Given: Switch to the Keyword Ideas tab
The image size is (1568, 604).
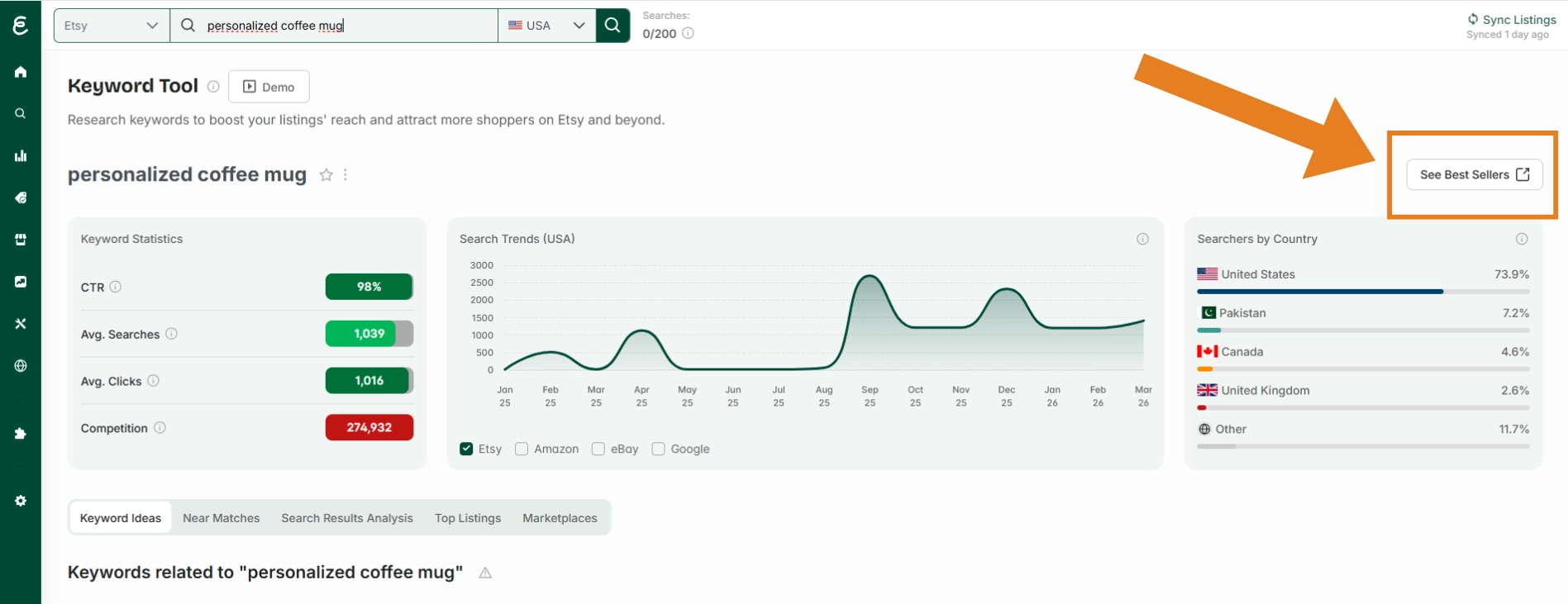Looking at the screenshot, I should [121, 518].
